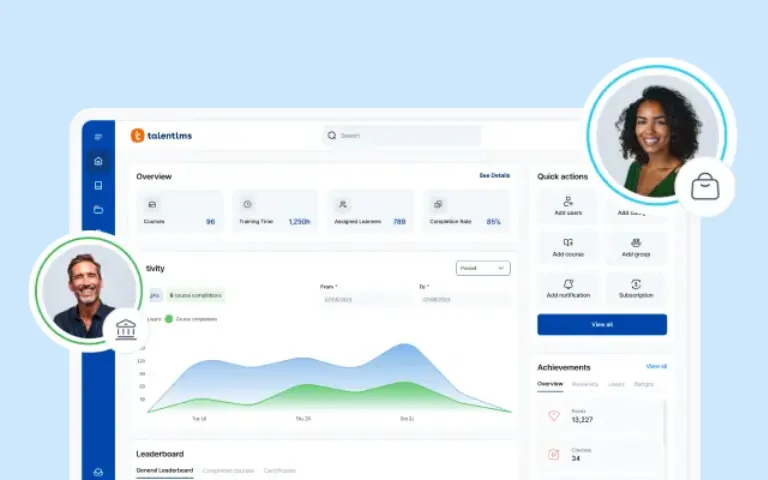The width and height of the screenshot is (768, 480).
Task: Click the Subscription quick action icon
Action: [636, 284]
